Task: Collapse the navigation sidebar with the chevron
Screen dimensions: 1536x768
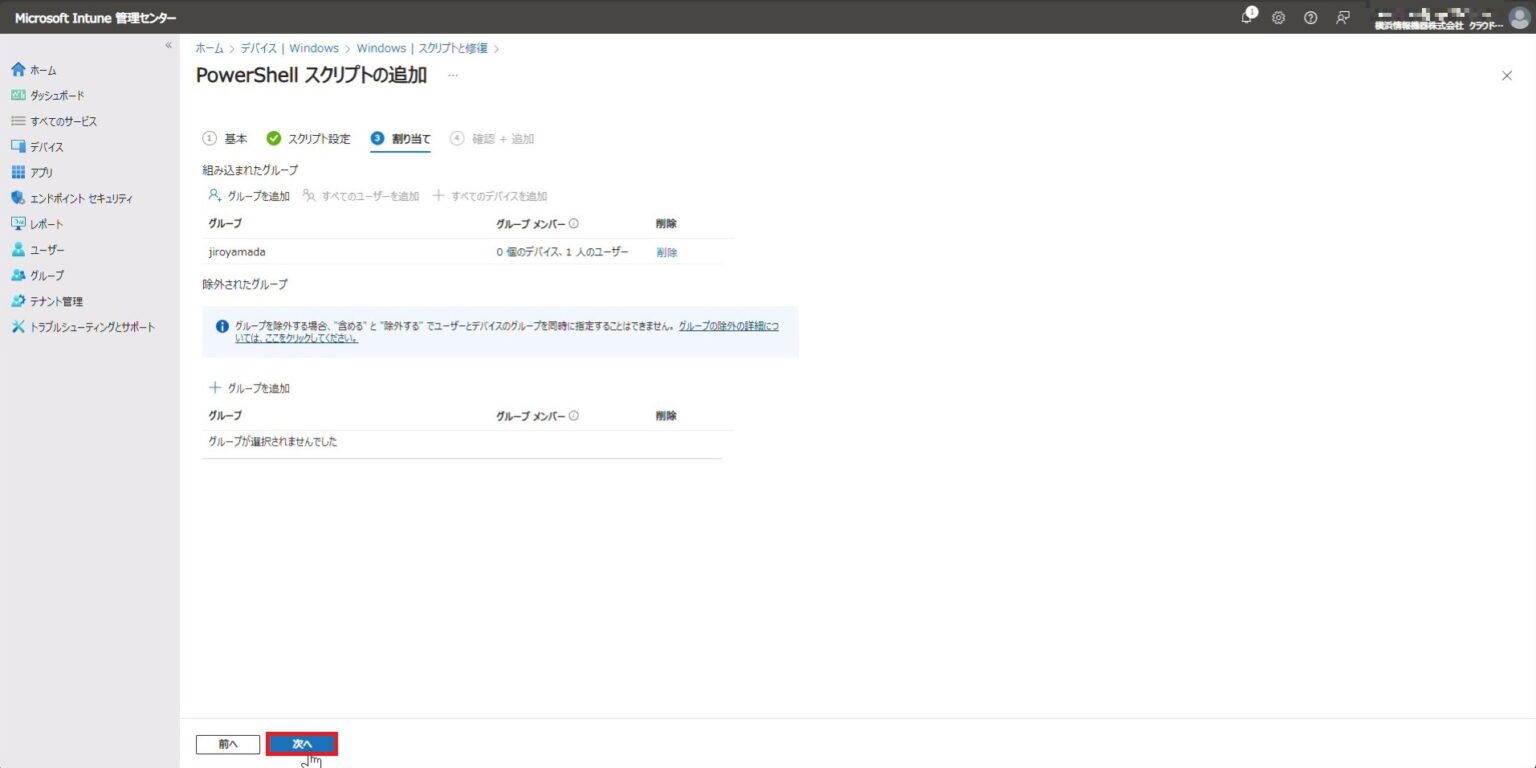Action: (168, 44)
